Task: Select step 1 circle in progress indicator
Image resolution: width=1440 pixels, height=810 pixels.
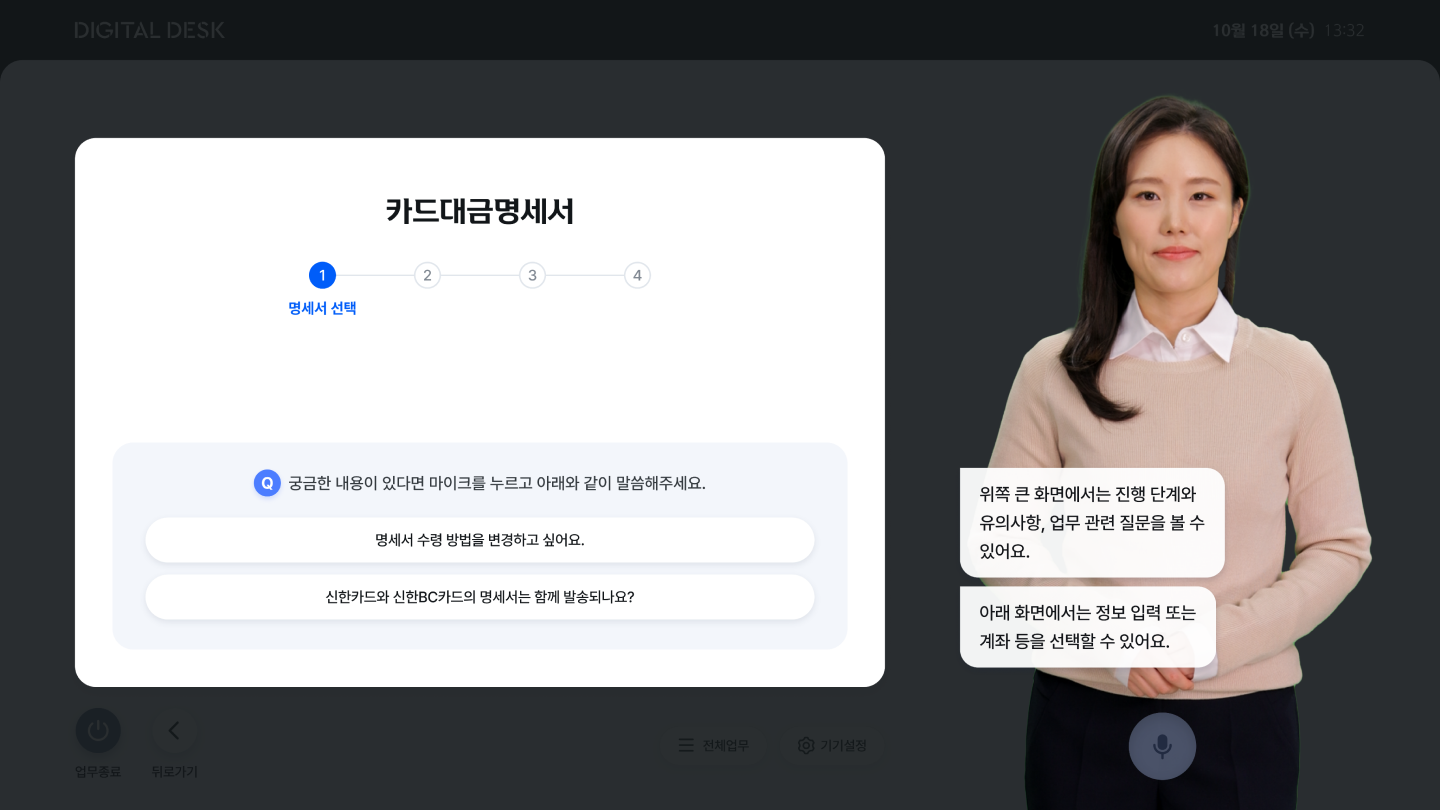Action: (322, 275)
